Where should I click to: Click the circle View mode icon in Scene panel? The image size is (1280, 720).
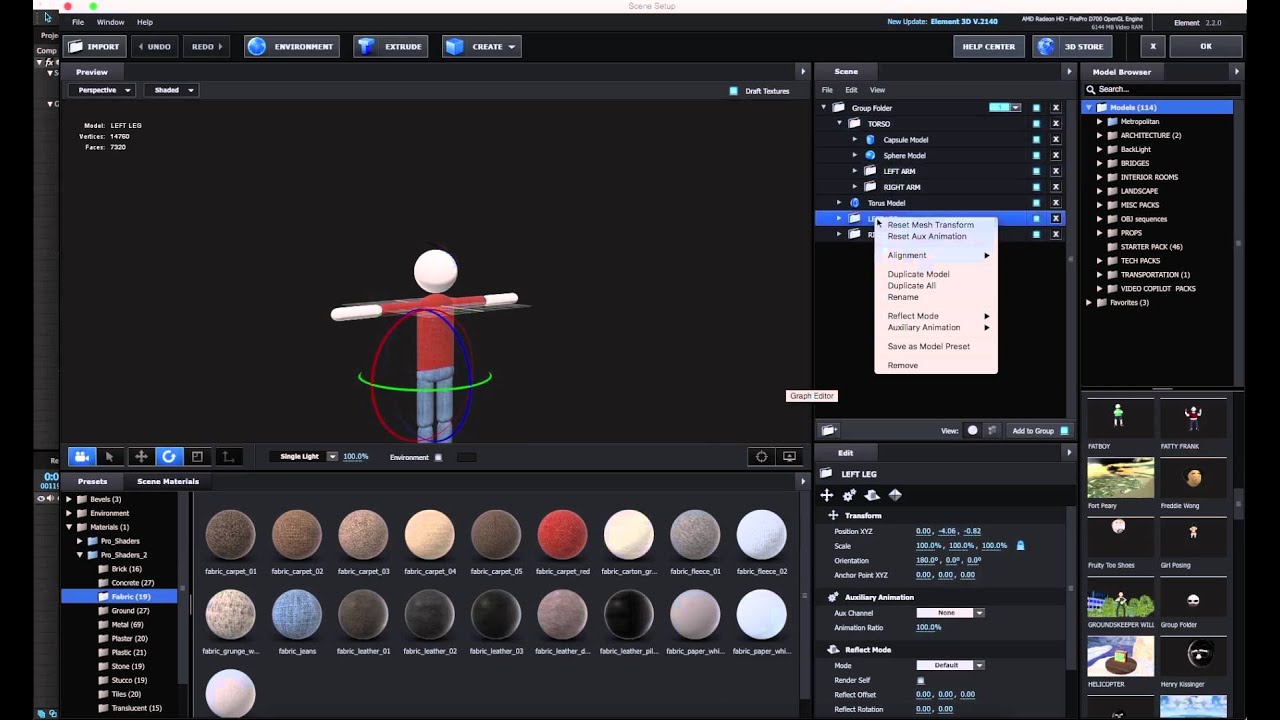(972, 431)
